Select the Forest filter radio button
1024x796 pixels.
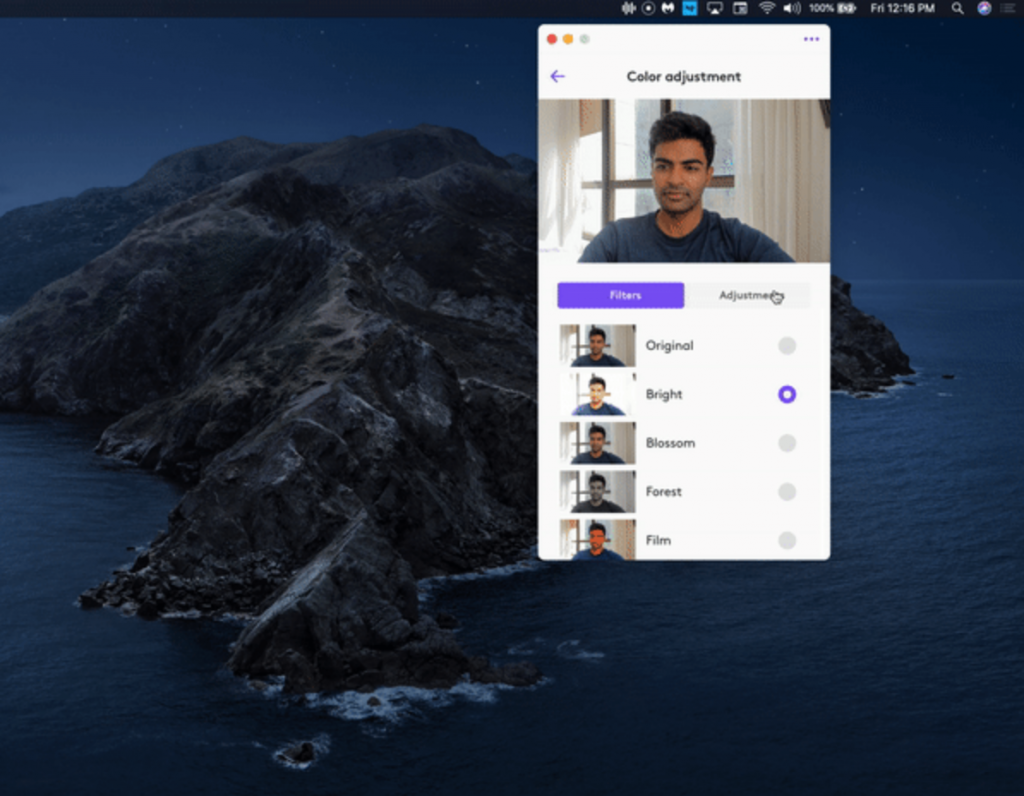(x=787, y=492)
